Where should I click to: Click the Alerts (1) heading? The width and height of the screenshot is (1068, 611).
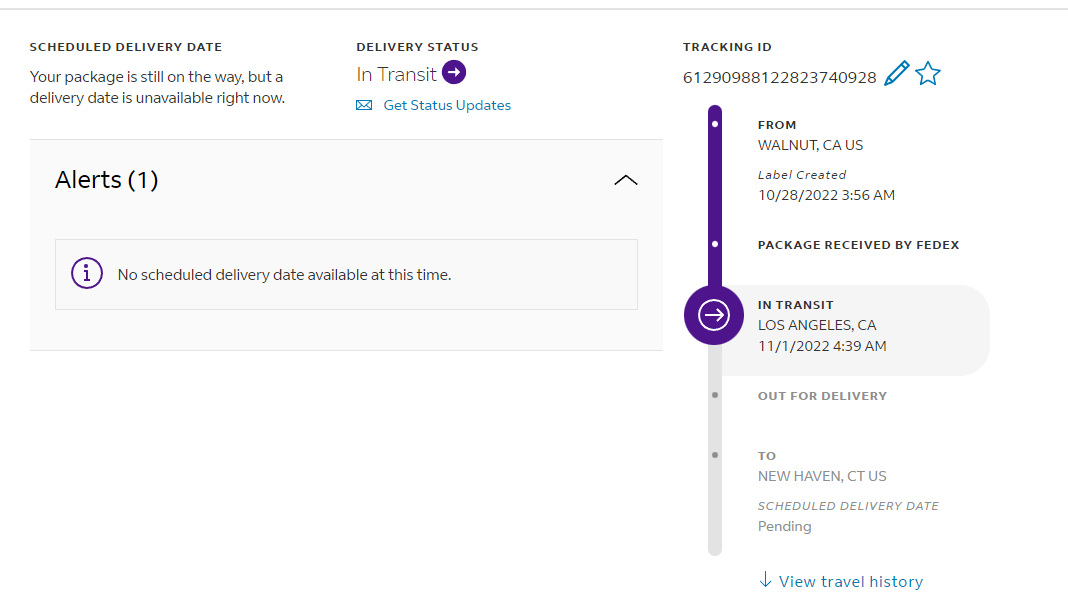tap(106, 180)
